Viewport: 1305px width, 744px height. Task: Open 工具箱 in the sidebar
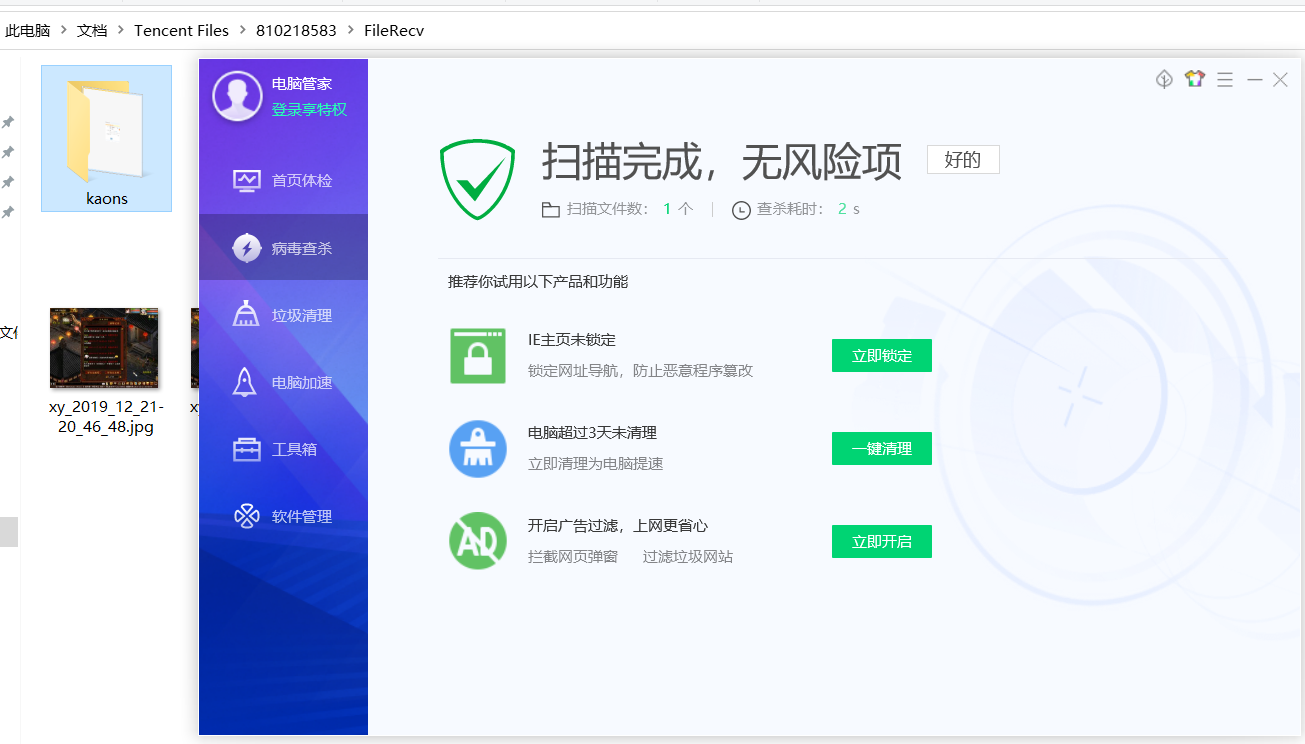pos(284,449)
